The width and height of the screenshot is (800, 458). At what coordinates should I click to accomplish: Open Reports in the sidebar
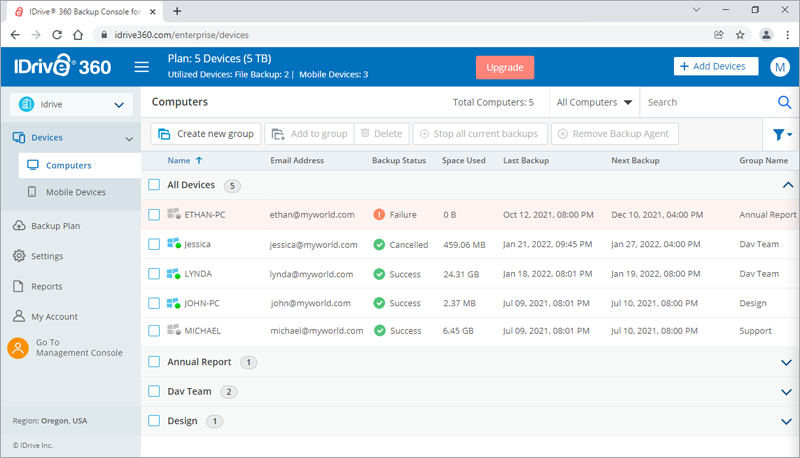click(x=46, y=286)
